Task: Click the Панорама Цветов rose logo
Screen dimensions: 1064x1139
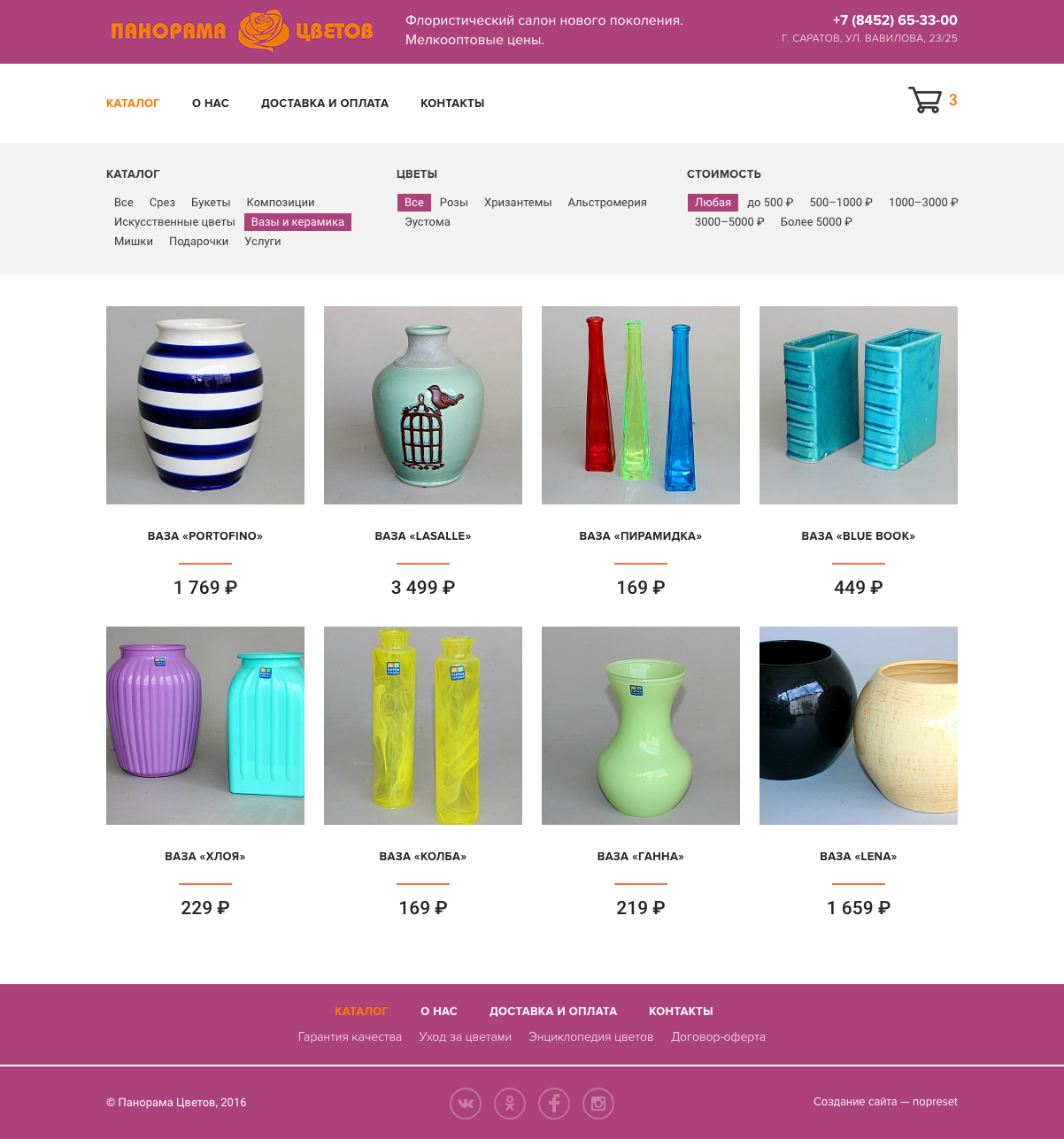Action: [x=242, y=31]
